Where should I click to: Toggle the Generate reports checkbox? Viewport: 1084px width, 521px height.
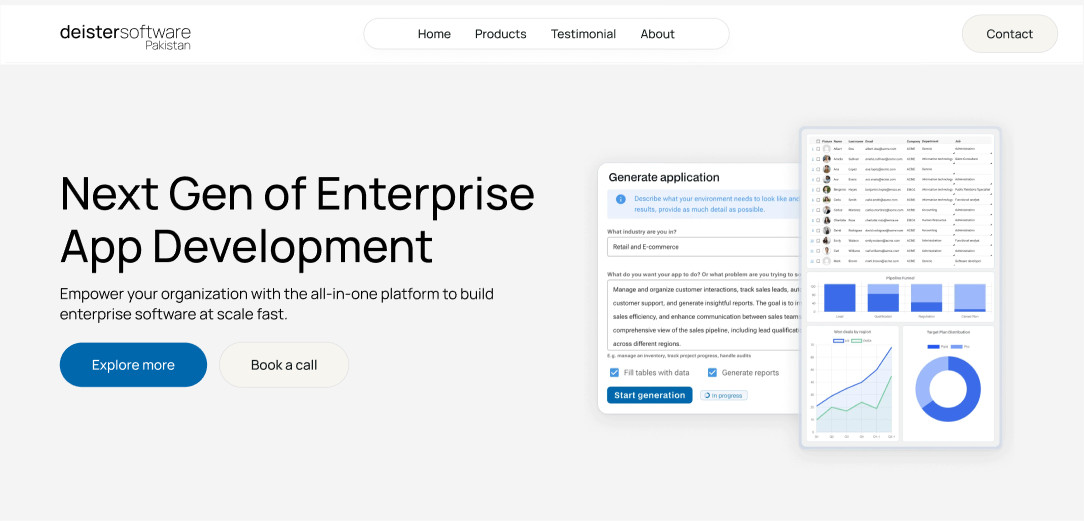(712, 372)
